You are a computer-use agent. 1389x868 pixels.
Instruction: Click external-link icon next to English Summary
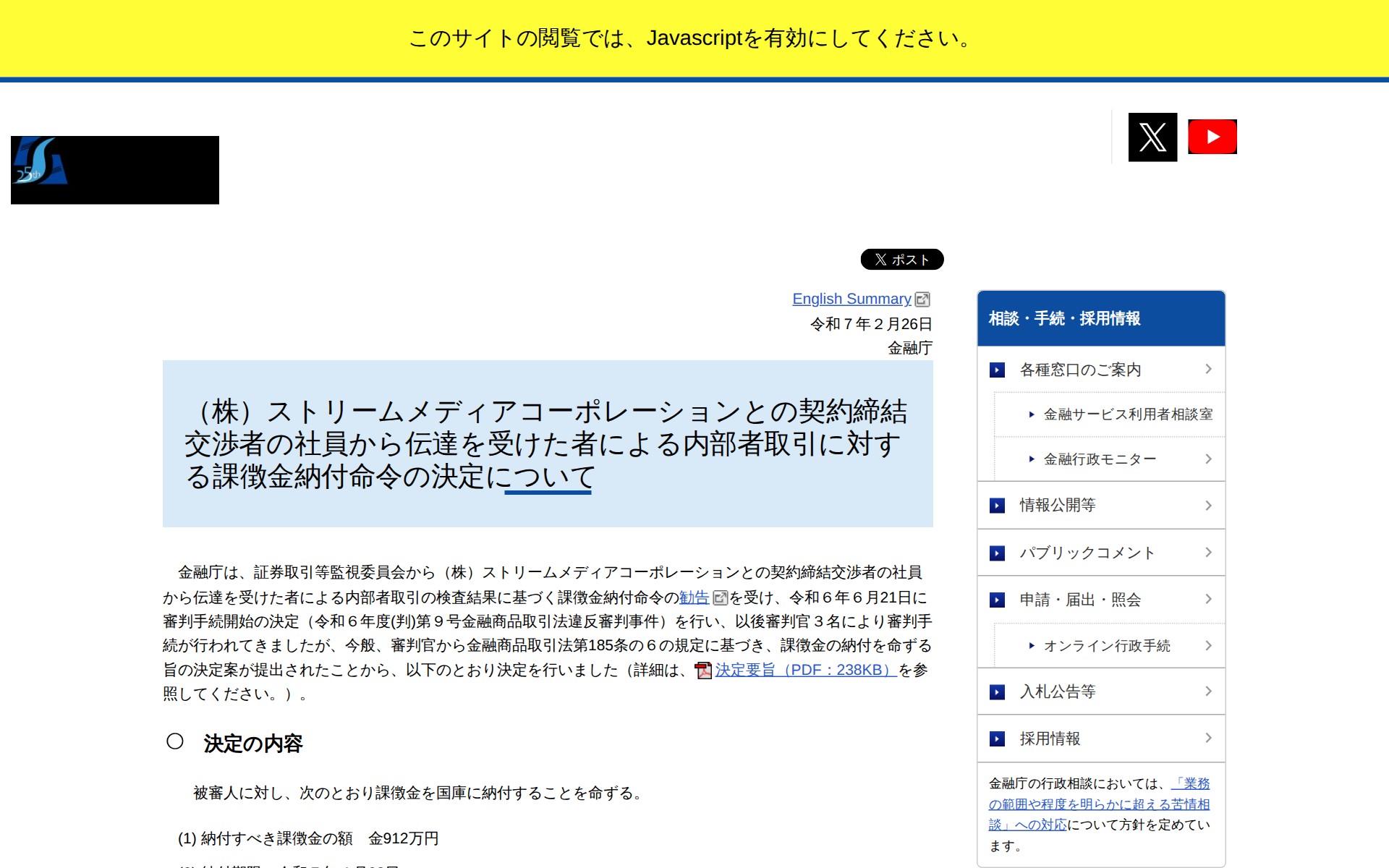923,299
